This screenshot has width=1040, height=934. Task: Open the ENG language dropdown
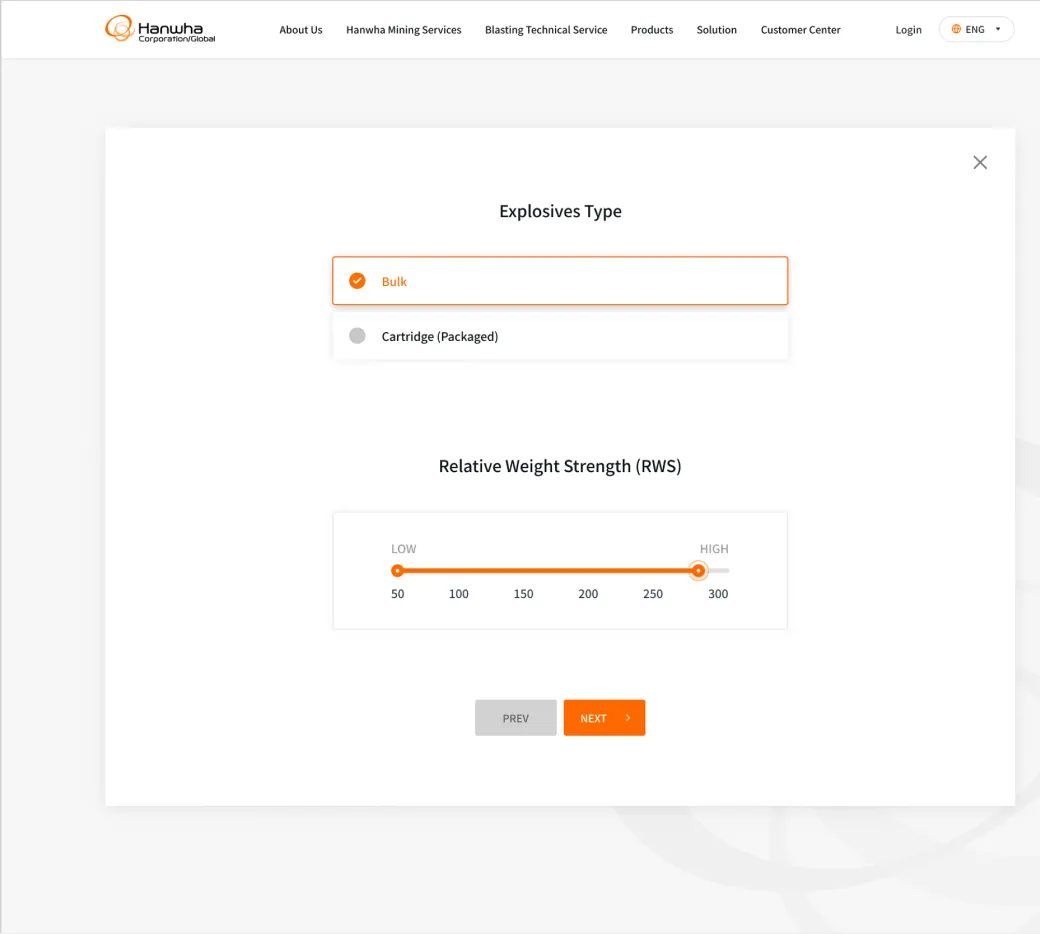tap(976, 30)
